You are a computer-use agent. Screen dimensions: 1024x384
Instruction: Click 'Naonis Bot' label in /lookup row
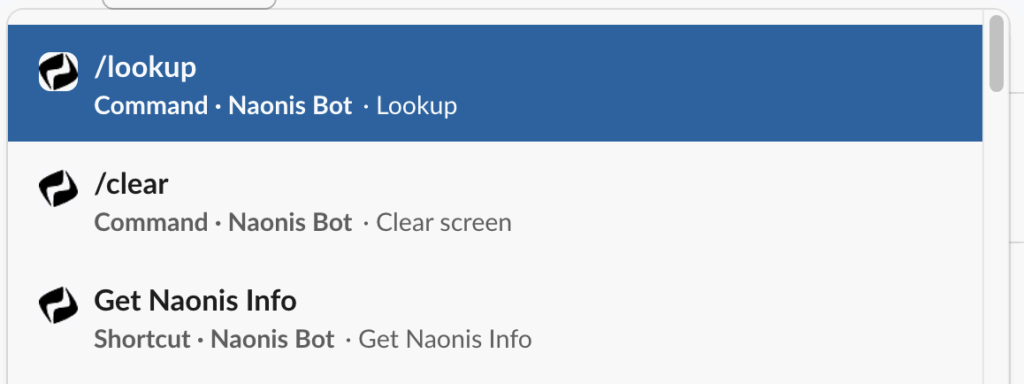(x=290, y=106)
